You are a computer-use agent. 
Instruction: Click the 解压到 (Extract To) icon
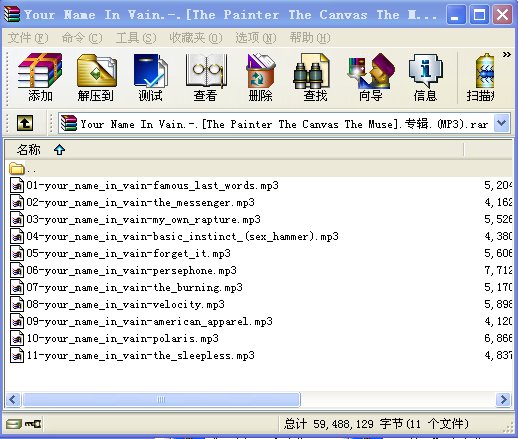click(x=95, y=77)
